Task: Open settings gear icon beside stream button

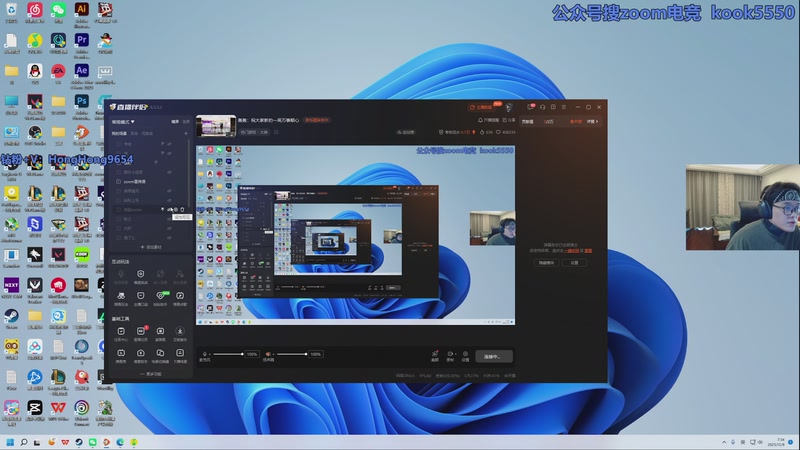Action: [466, 354]
